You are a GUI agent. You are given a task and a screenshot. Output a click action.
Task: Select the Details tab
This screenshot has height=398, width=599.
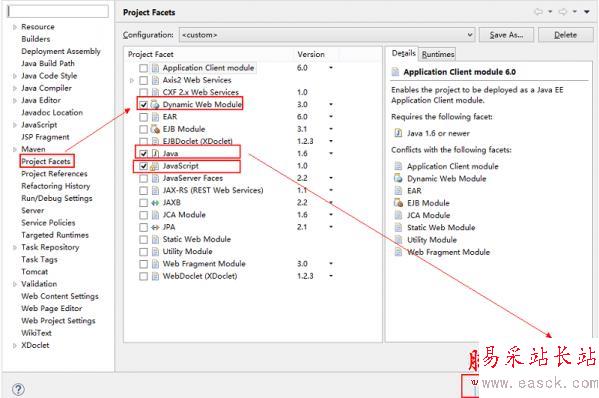[x=403, y=53]
